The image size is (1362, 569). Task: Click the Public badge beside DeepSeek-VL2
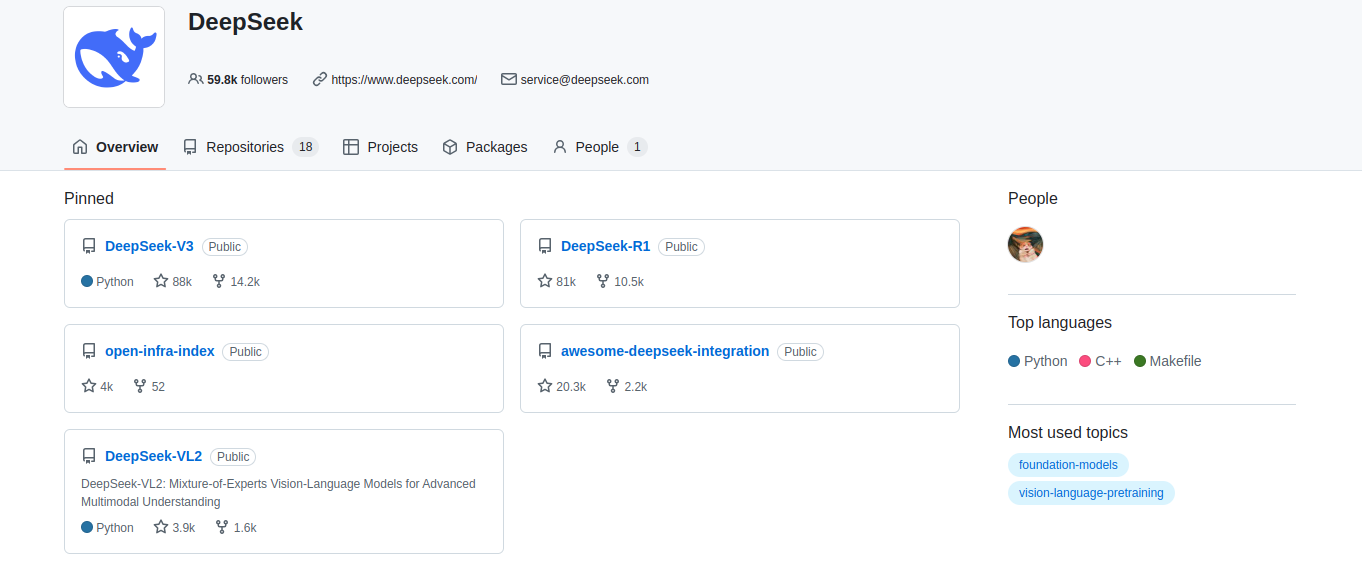tap(233, 457)
